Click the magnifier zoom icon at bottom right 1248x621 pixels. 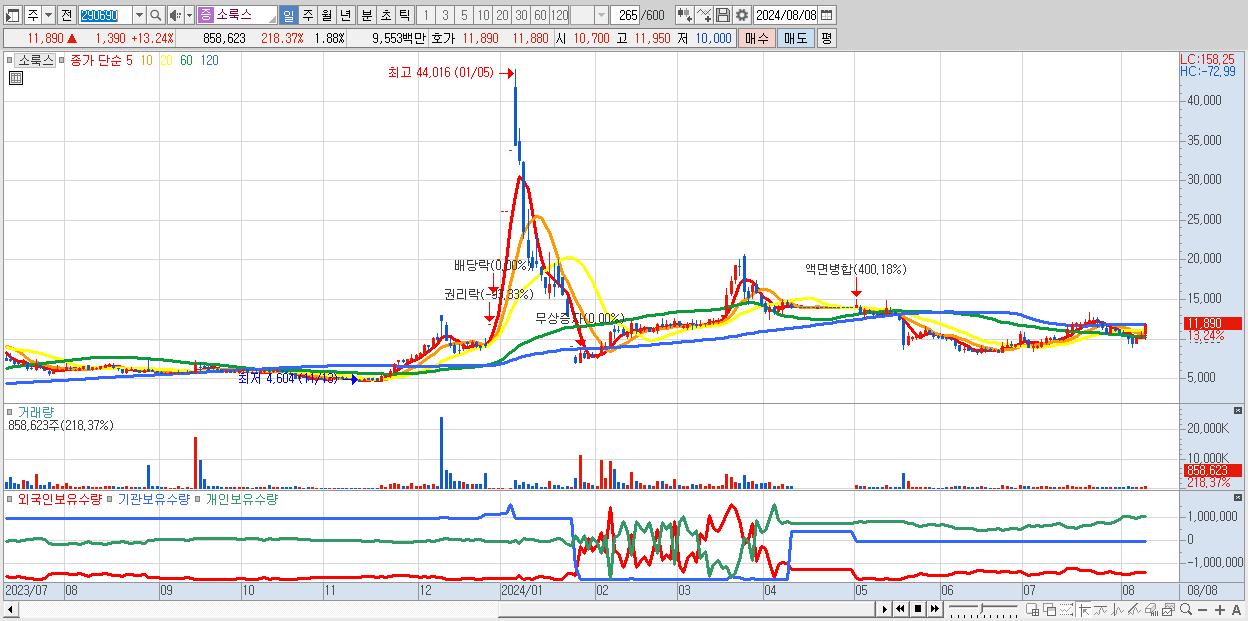pos(1186,609)
